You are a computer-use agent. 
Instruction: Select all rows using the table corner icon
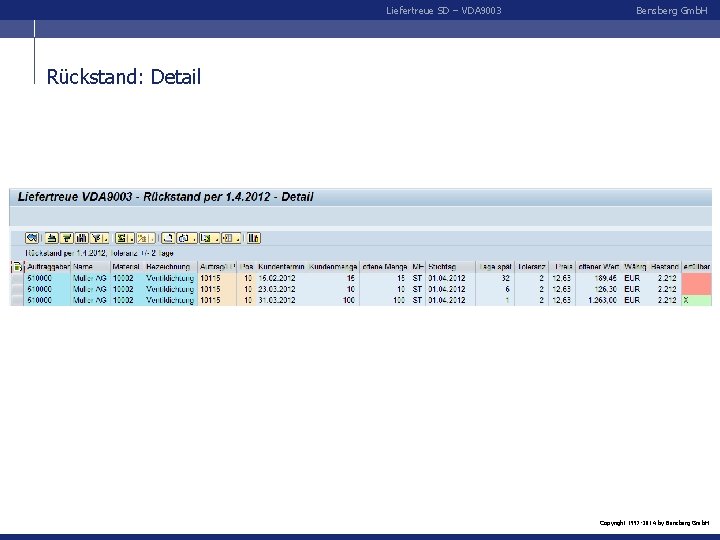(x=17, y=266)
